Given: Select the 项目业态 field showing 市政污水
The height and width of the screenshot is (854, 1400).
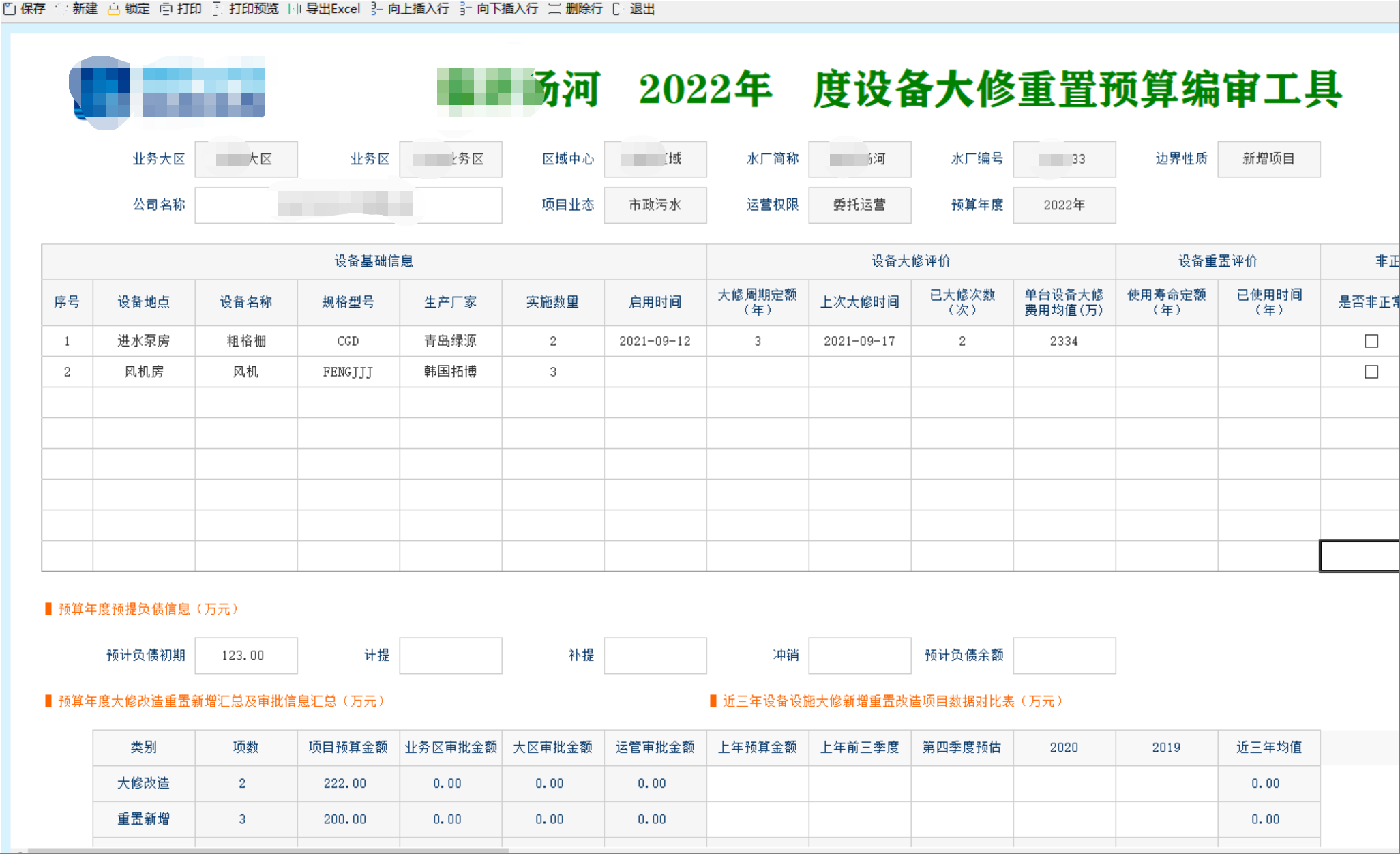Looking at the screenshot, I should pyautogui.click(x=655, y=205).
